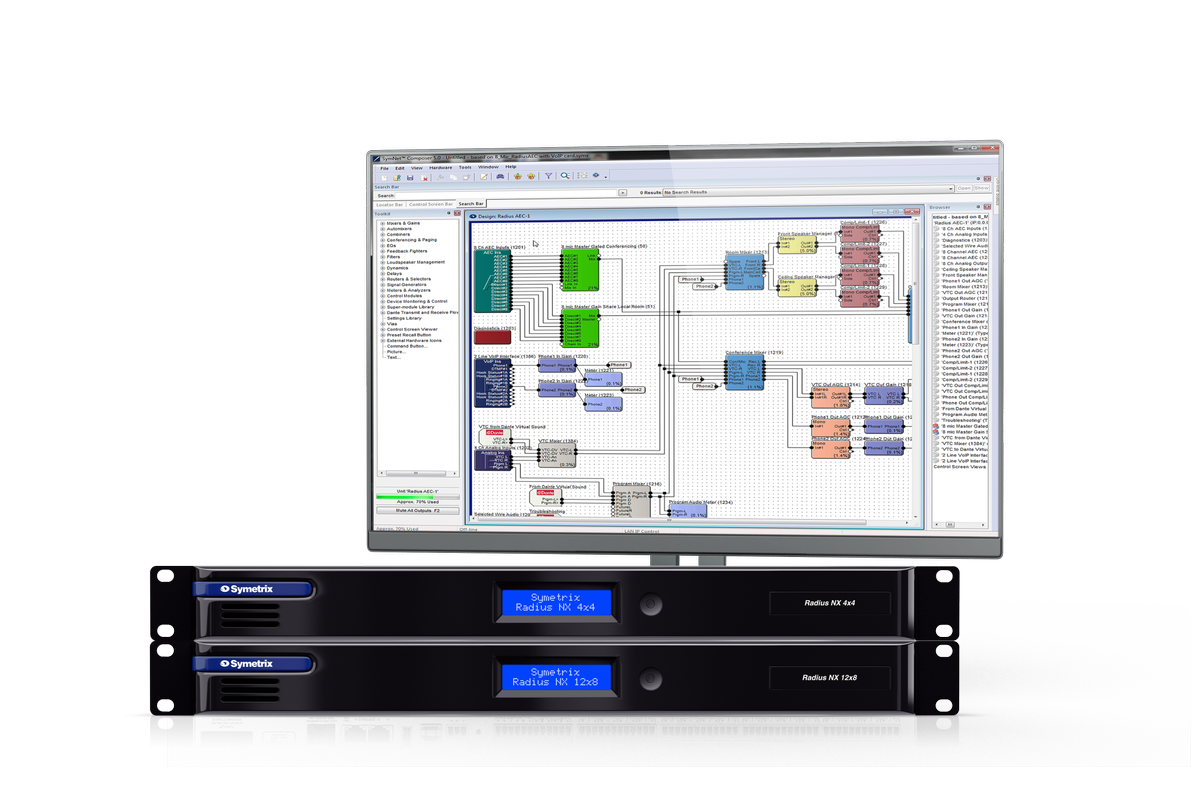Click the Open button in search bar
The width and height of the screenshot is (1200, 810).
(964, 188)
